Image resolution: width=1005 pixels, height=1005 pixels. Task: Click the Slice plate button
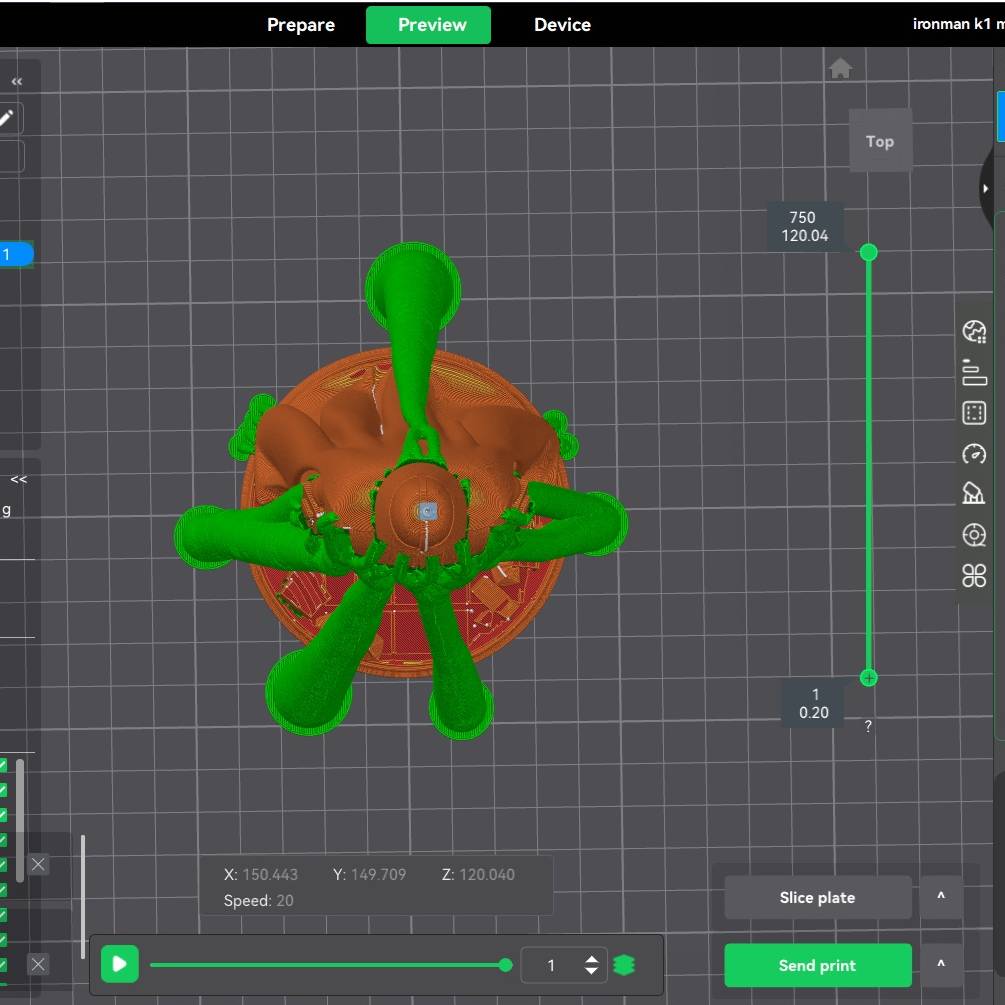(817, 897)
